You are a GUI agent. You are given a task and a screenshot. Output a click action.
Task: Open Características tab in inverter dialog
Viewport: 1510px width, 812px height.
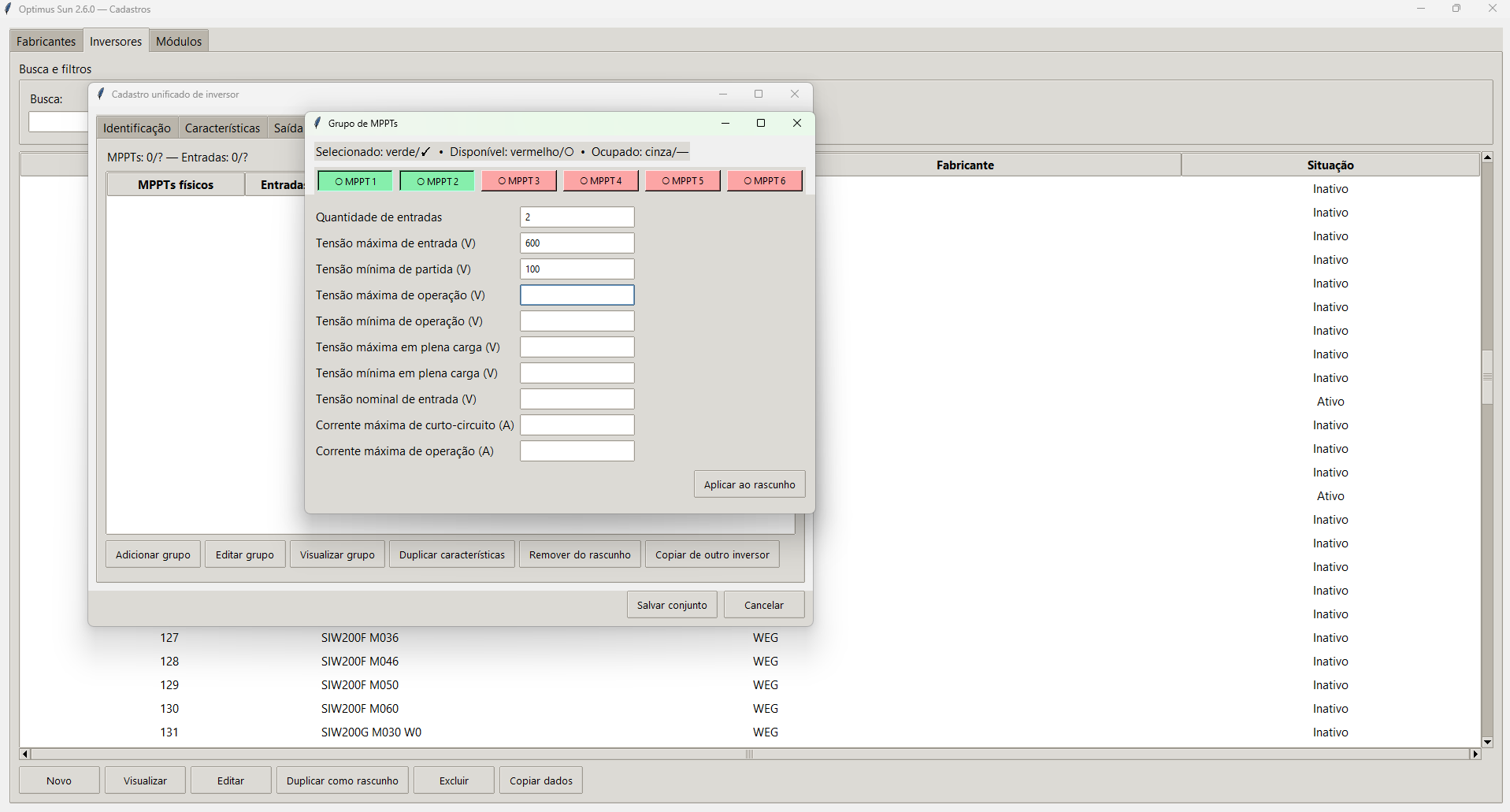[x=222, y=128]
